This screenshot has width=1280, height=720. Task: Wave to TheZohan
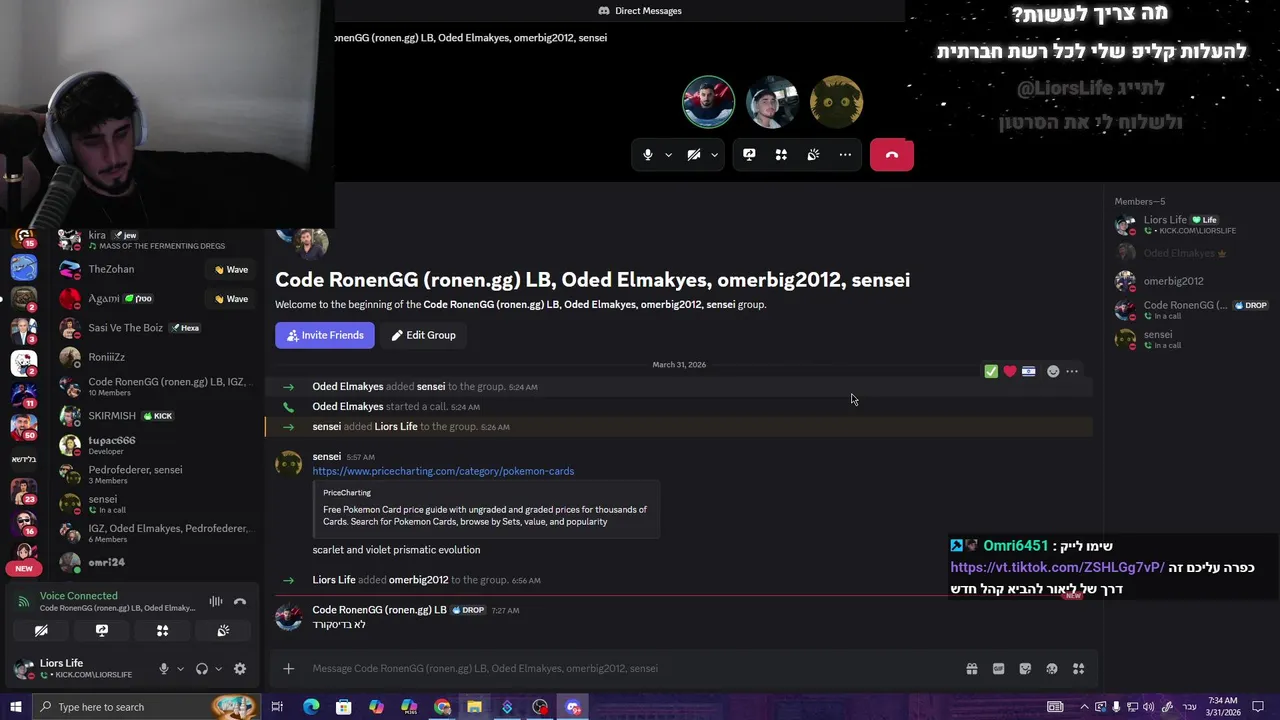(x=231, y=269)
